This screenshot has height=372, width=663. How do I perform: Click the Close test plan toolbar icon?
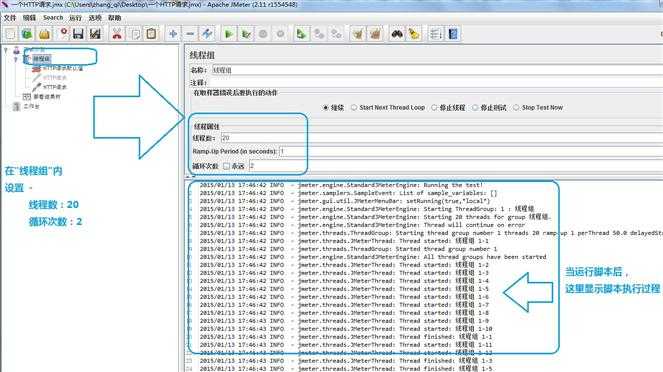[63, 33]
